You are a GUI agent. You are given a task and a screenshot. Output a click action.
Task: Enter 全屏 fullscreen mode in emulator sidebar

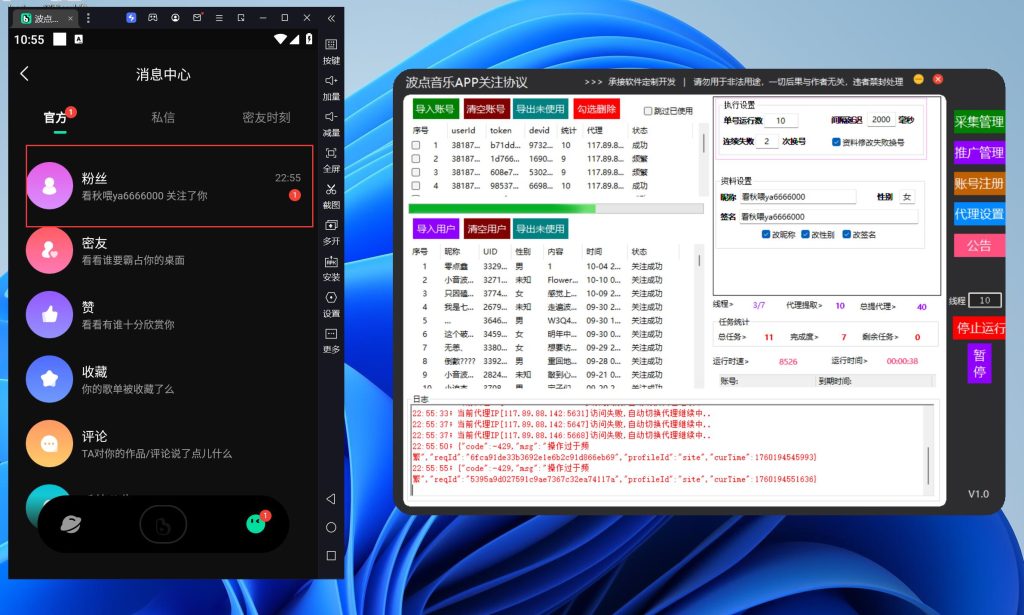point(331,153)
